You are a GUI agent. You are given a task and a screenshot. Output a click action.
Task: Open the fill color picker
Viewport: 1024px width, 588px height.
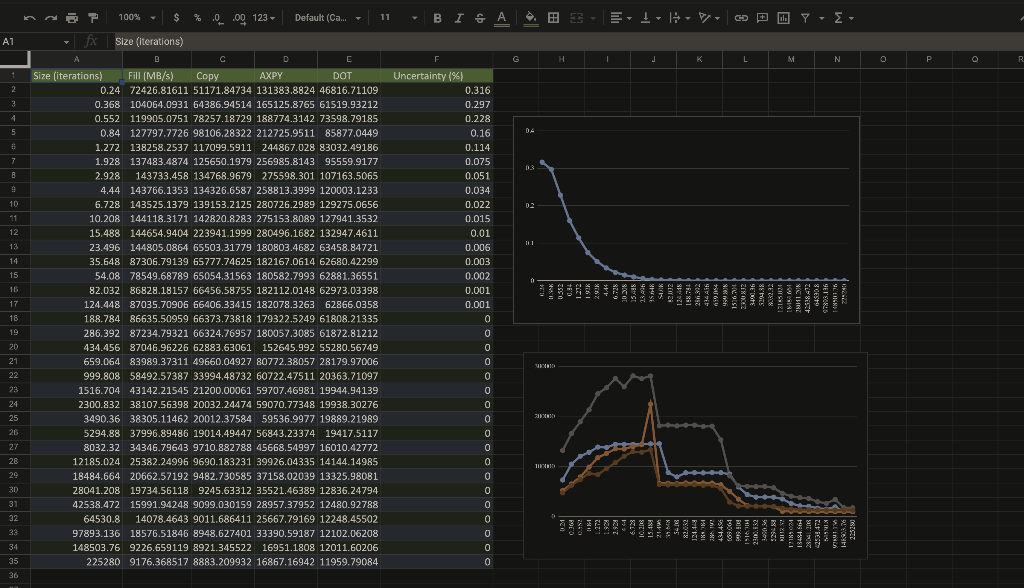coord(530,18)
